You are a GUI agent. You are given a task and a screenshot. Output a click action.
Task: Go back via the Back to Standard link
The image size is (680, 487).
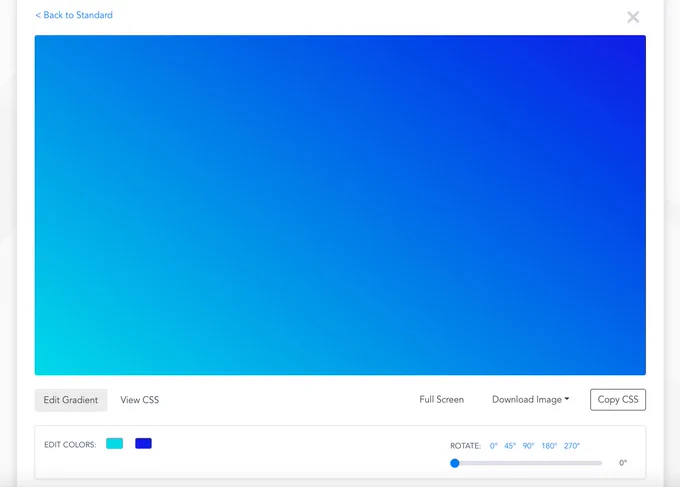point(74,15)
